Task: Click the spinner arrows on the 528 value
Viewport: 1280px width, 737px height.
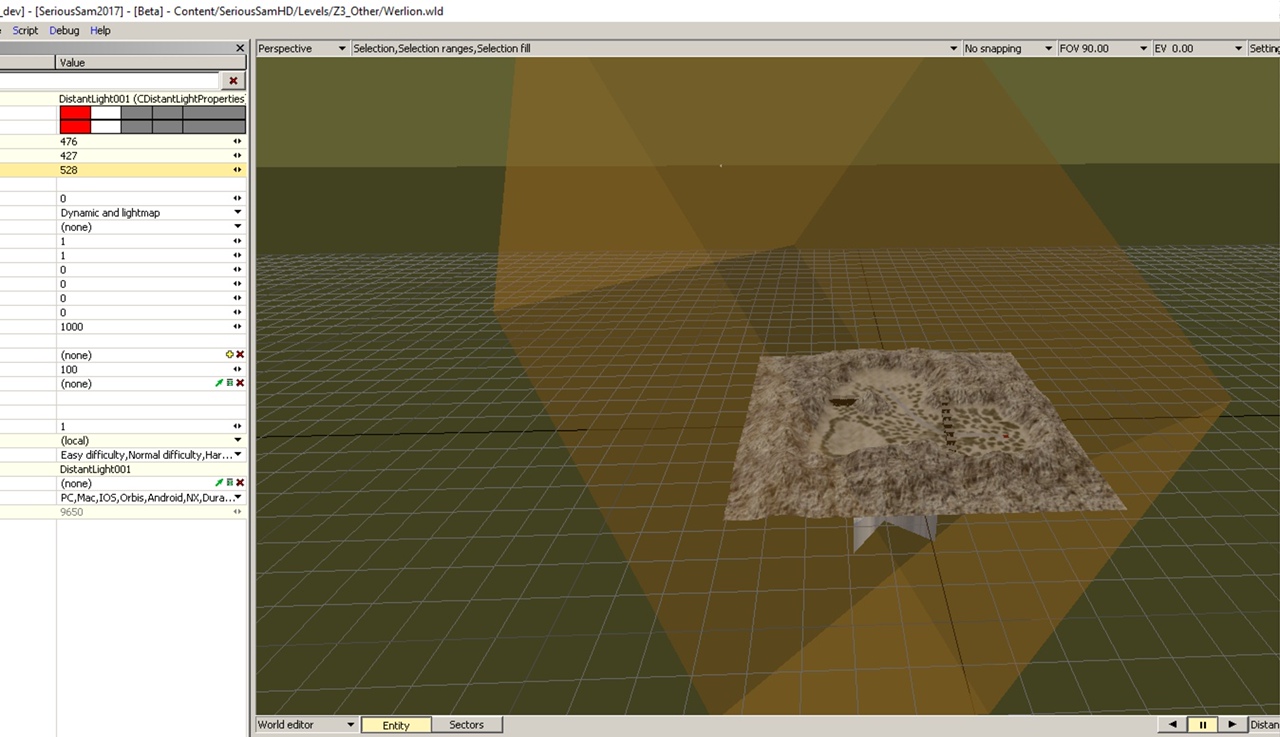Action: point(238,170)
